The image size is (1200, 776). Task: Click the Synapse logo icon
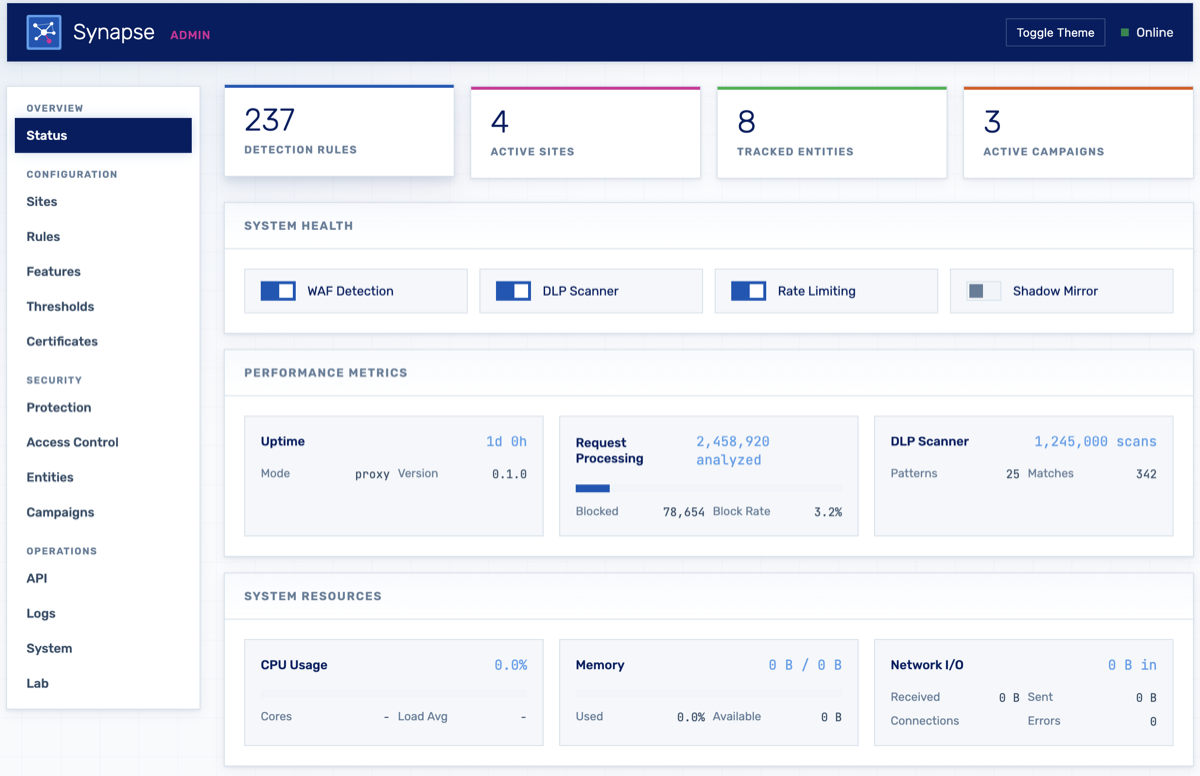click(43, 31)
